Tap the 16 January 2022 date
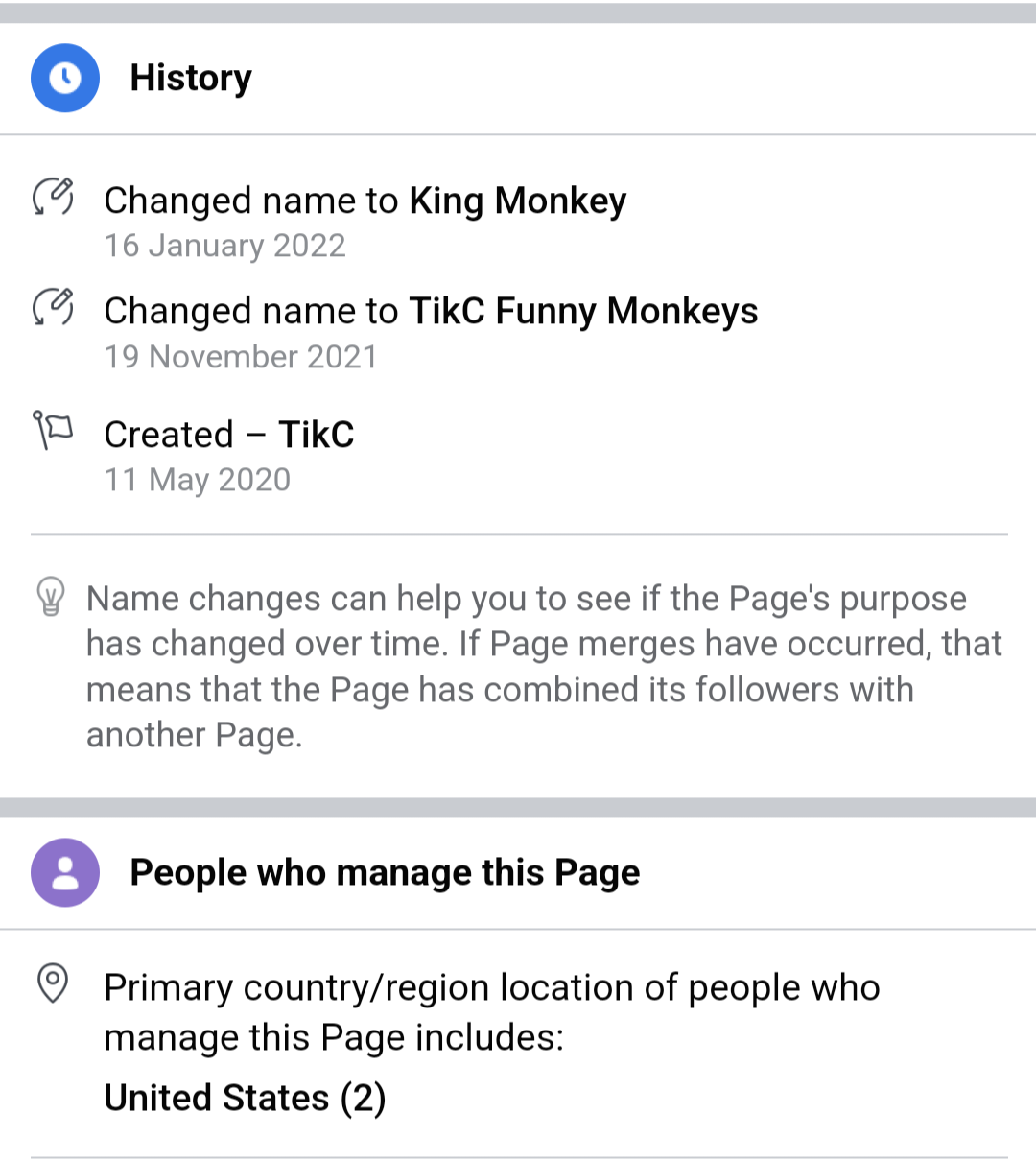Screen dimensions: 1036x1161 tap(224, 246)
